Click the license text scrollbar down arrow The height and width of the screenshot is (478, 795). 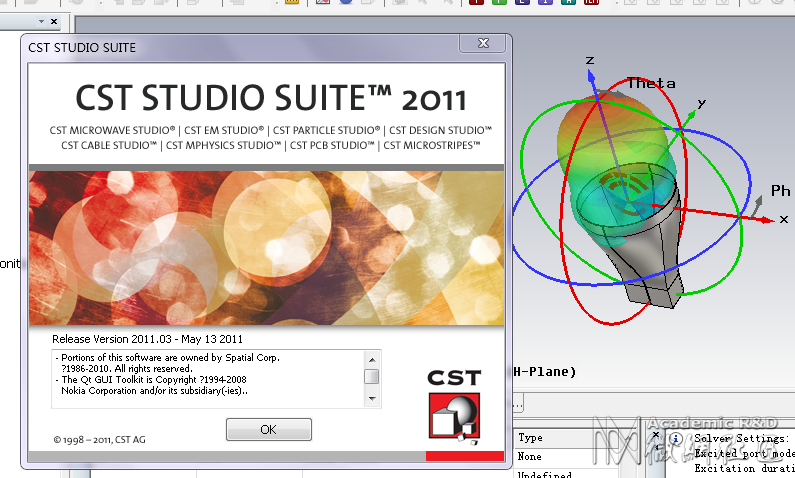372,398
